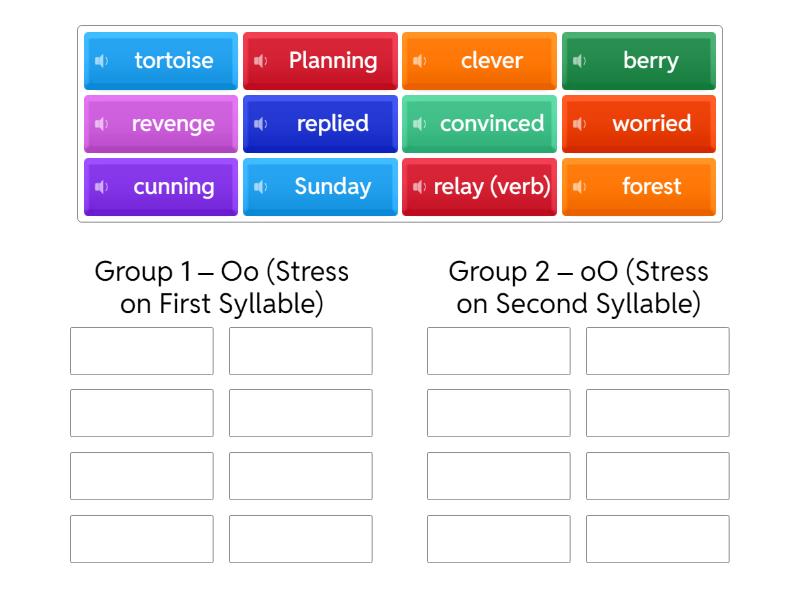Hear pronunciation of berry
This screenshot has width=800, height=600.
[579, 61]
